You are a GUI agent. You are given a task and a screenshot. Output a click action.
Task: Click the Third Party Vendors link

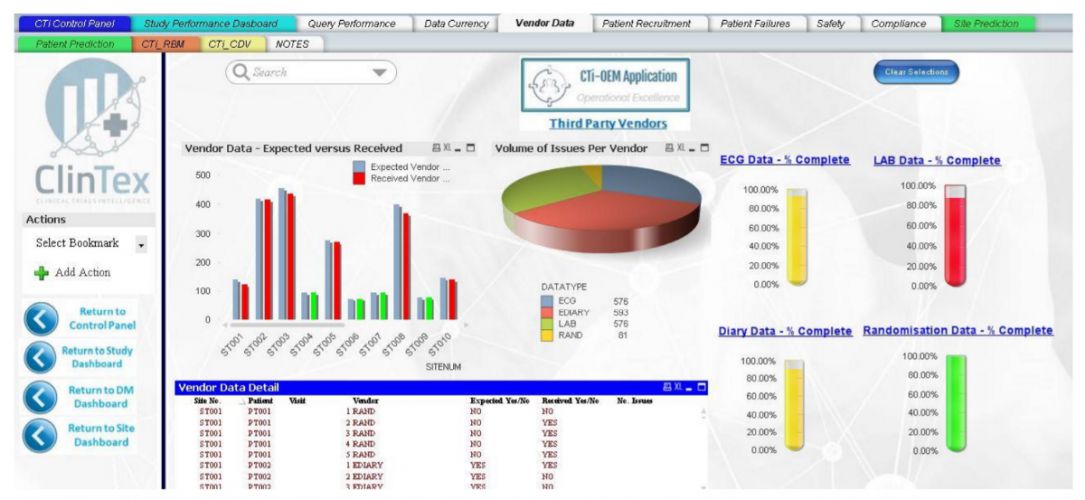(608, 123)
